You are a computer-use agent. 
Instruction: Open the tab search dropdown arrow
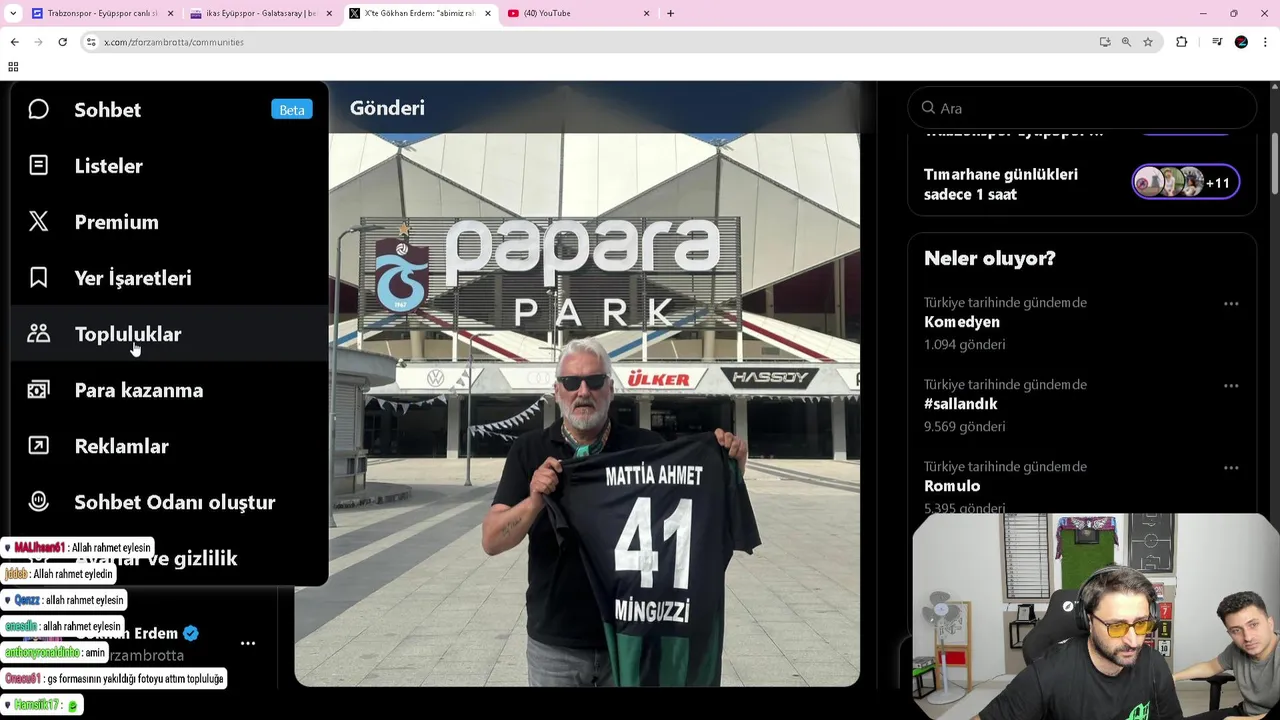13,13
